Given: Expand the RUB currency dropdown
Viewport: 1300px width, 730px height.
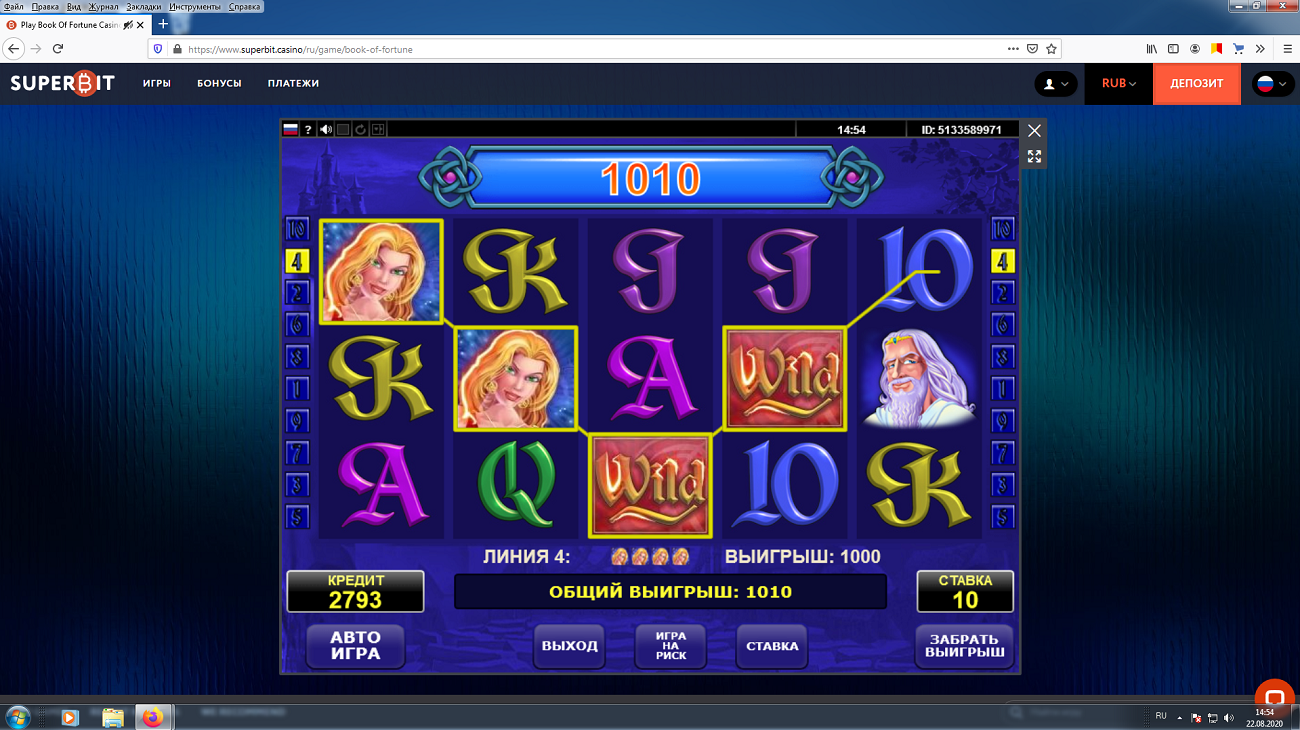Looking at the screenshot, I should (1119, 84).
